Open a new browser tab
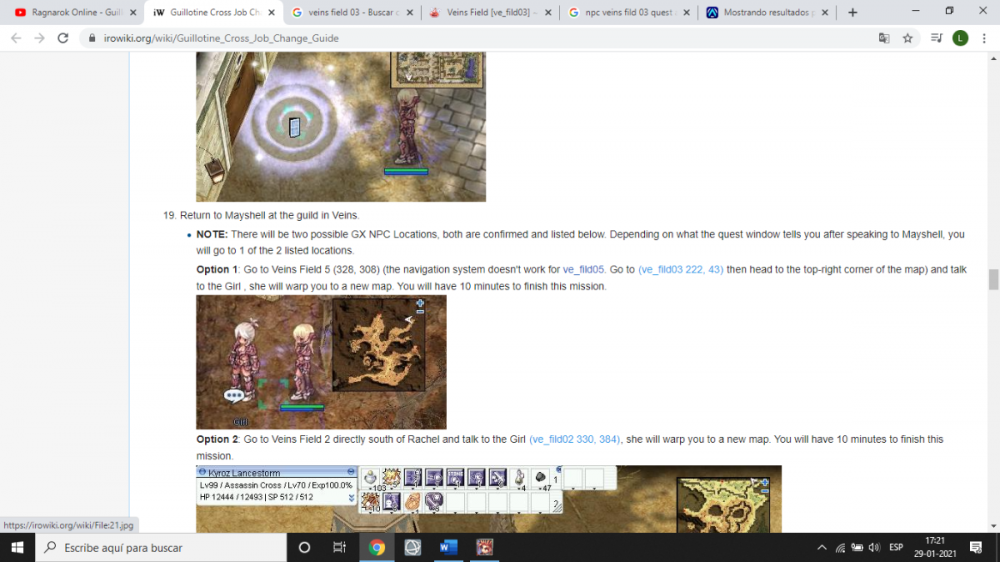The width and height of the screenshot is (1000, 562). (852, 13)
